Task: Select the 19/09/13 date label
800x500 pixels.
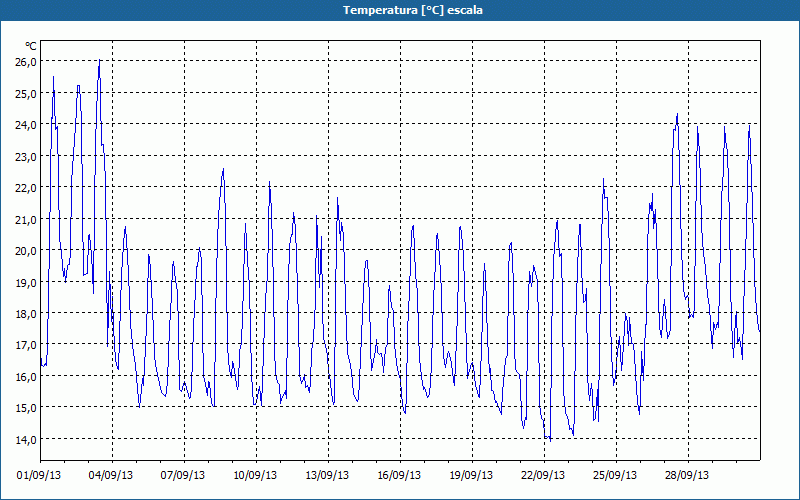Action: [x=471, y=476]
